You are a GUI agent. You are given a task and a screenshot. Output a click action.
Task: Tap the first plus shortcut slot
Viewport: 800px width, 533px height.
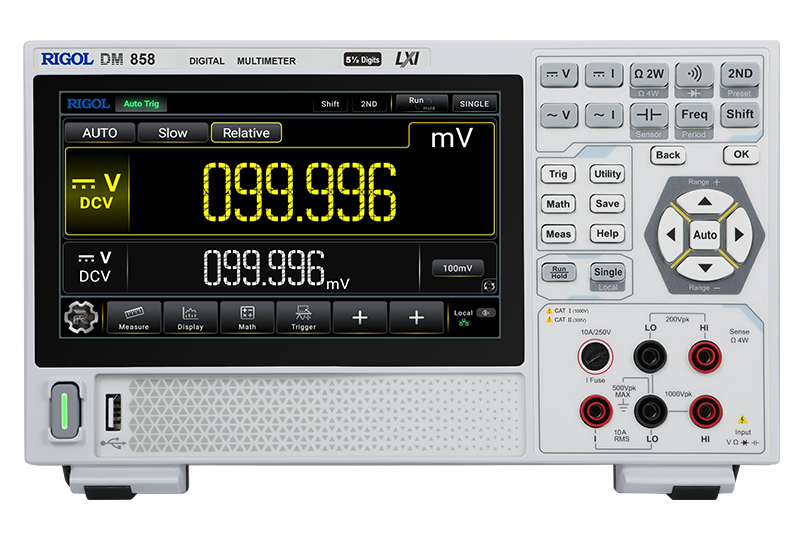[x=360, y=317]
